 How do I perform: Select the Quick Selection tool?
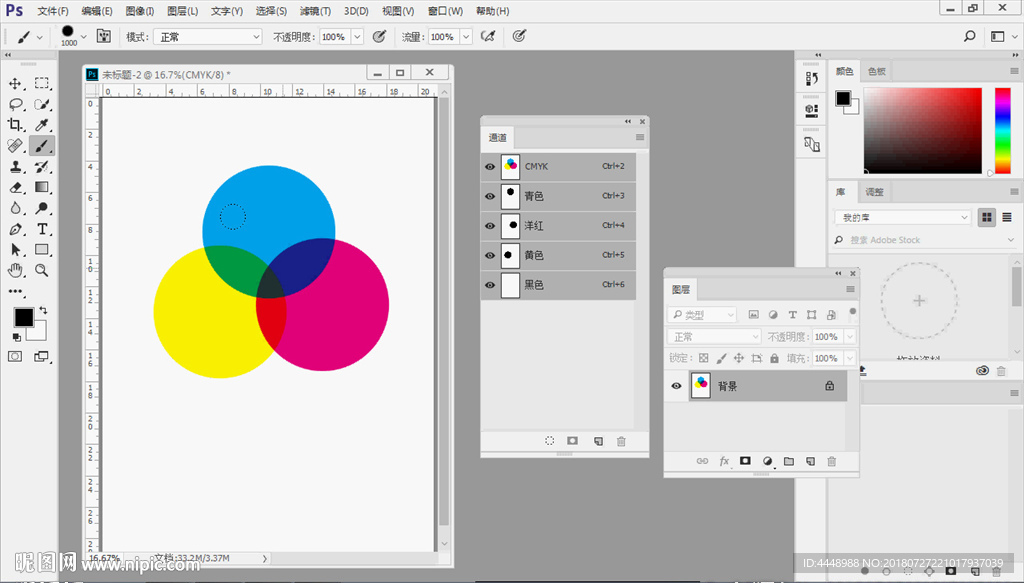coord(42,104)
